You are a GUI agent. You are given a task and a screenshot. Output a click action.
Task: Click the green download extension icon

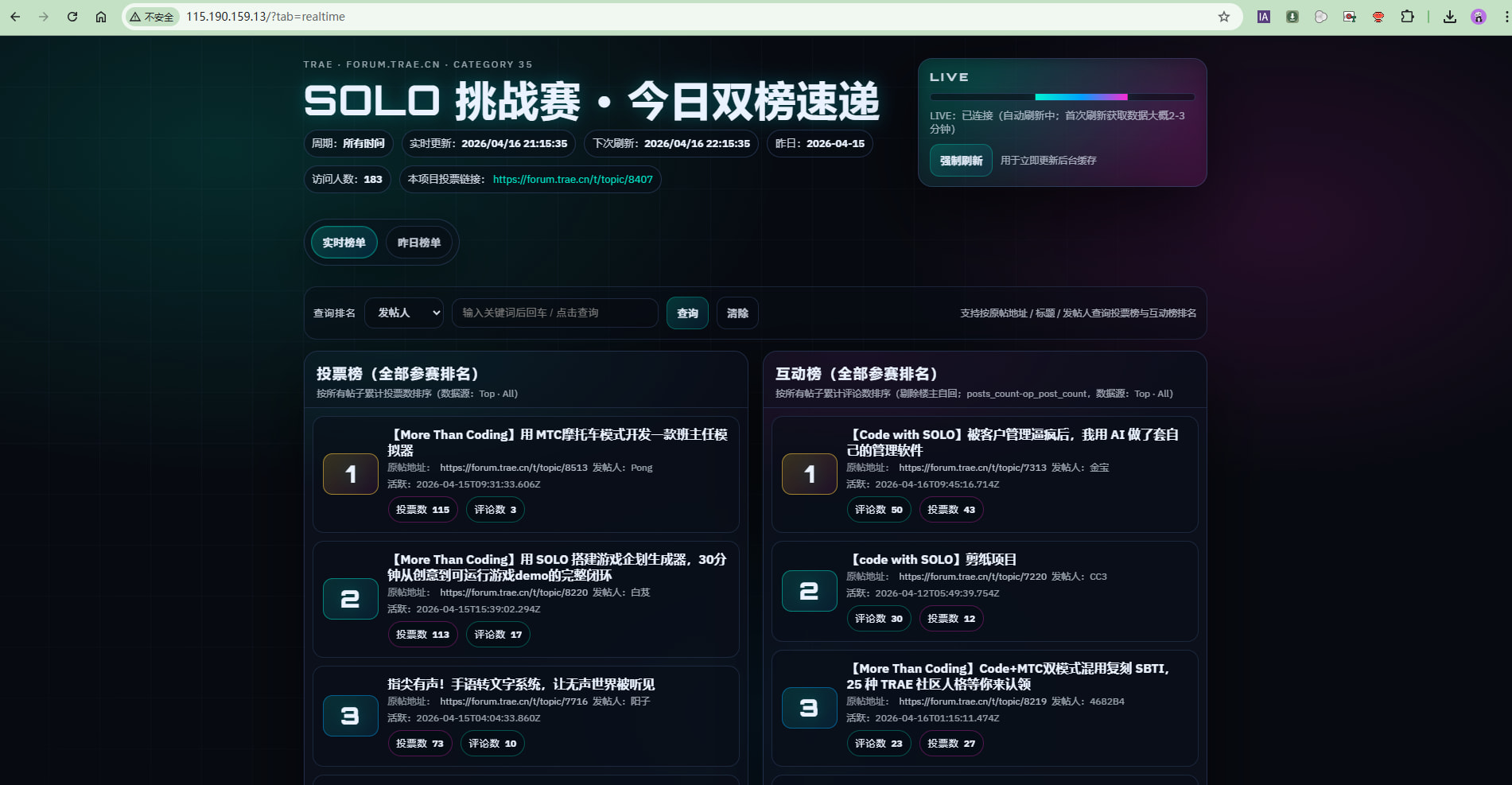[x=1292, y=17]
